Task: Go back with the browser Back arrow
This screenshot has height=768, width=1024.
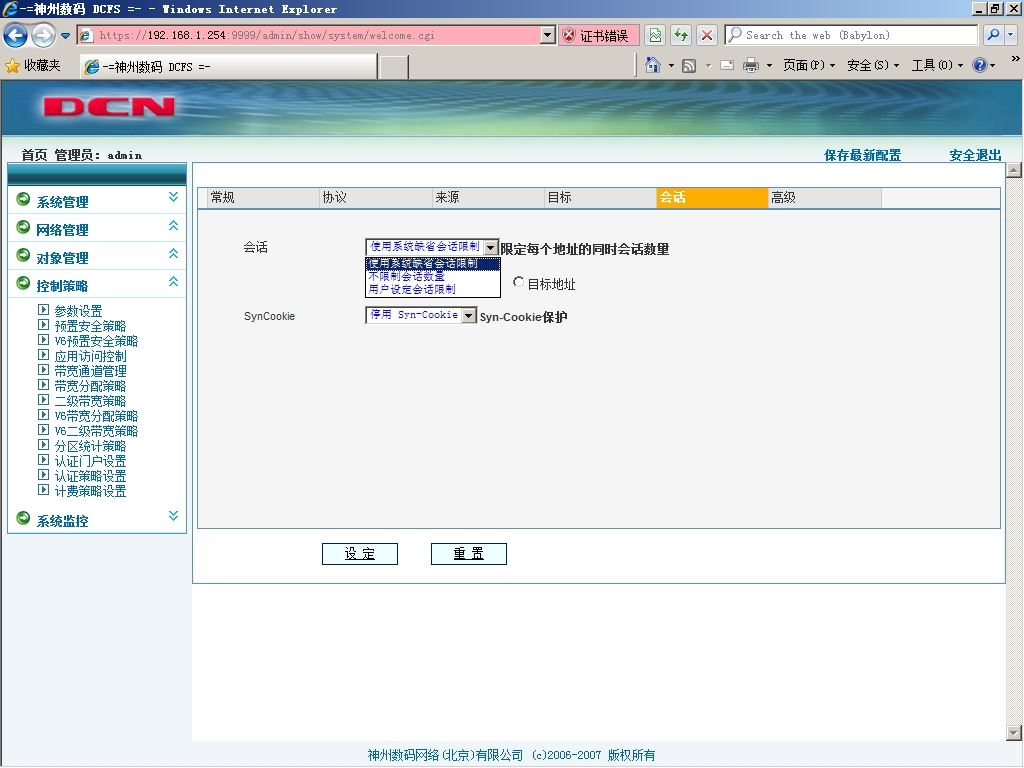Action: 16,35
